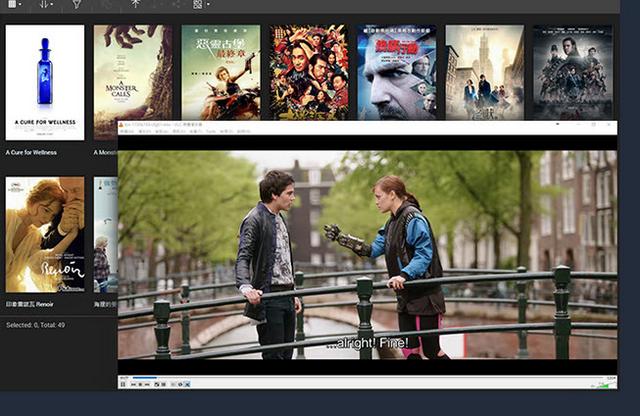
Task: Select the Fantastic Beasts city street poster
Action: pyautogui.click(x=485, y=72)
